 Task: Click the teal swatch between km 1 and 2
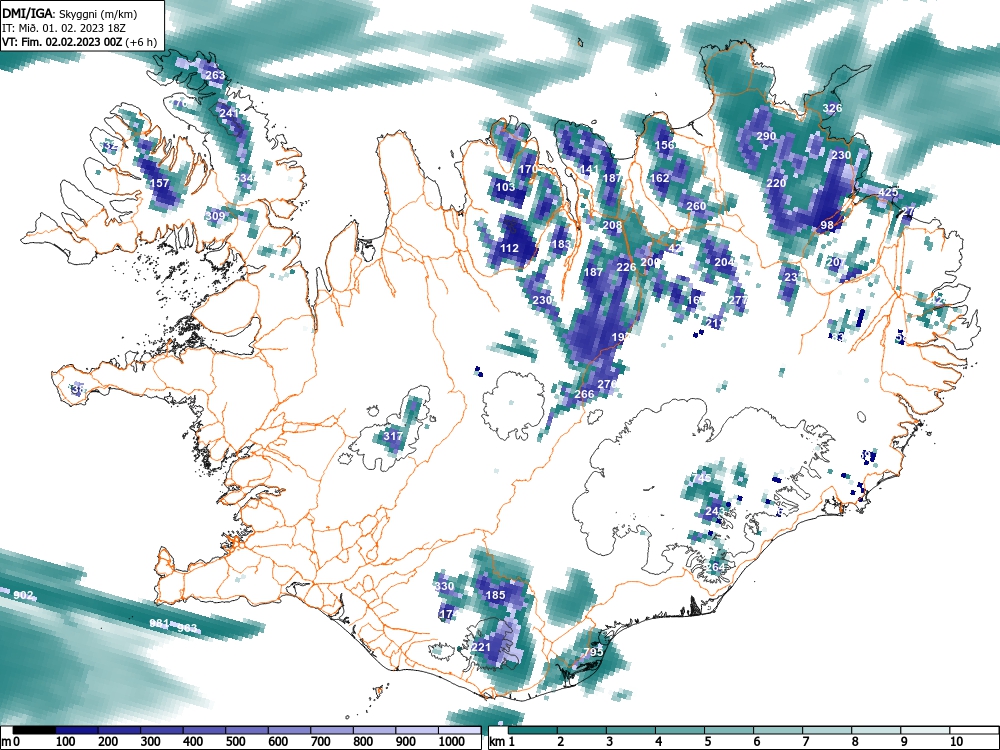click(x=533, y=730)
